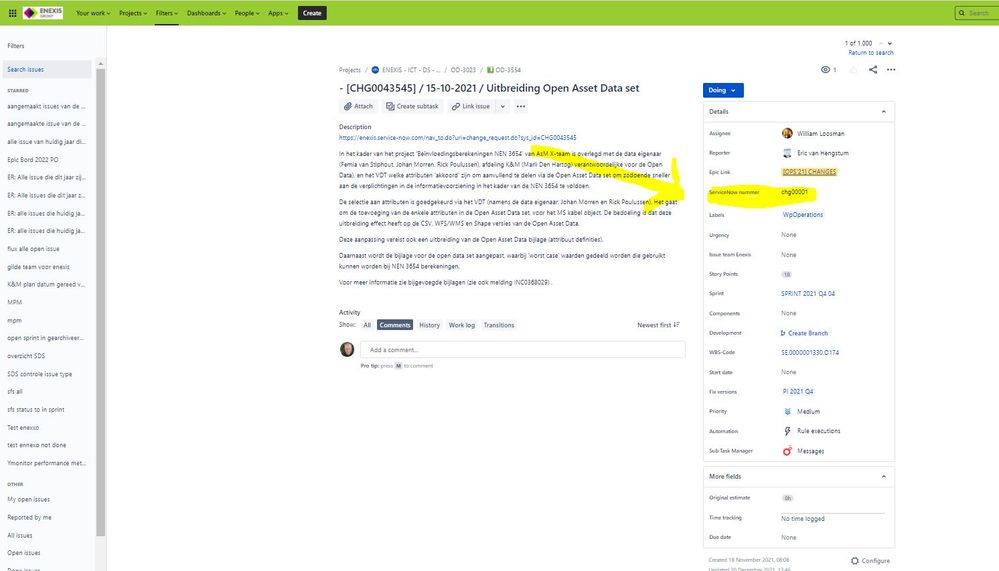Open starred filter Test enexxo
Image resolution: width=999 pixels, height=571 pixels.
coord(23,428)
